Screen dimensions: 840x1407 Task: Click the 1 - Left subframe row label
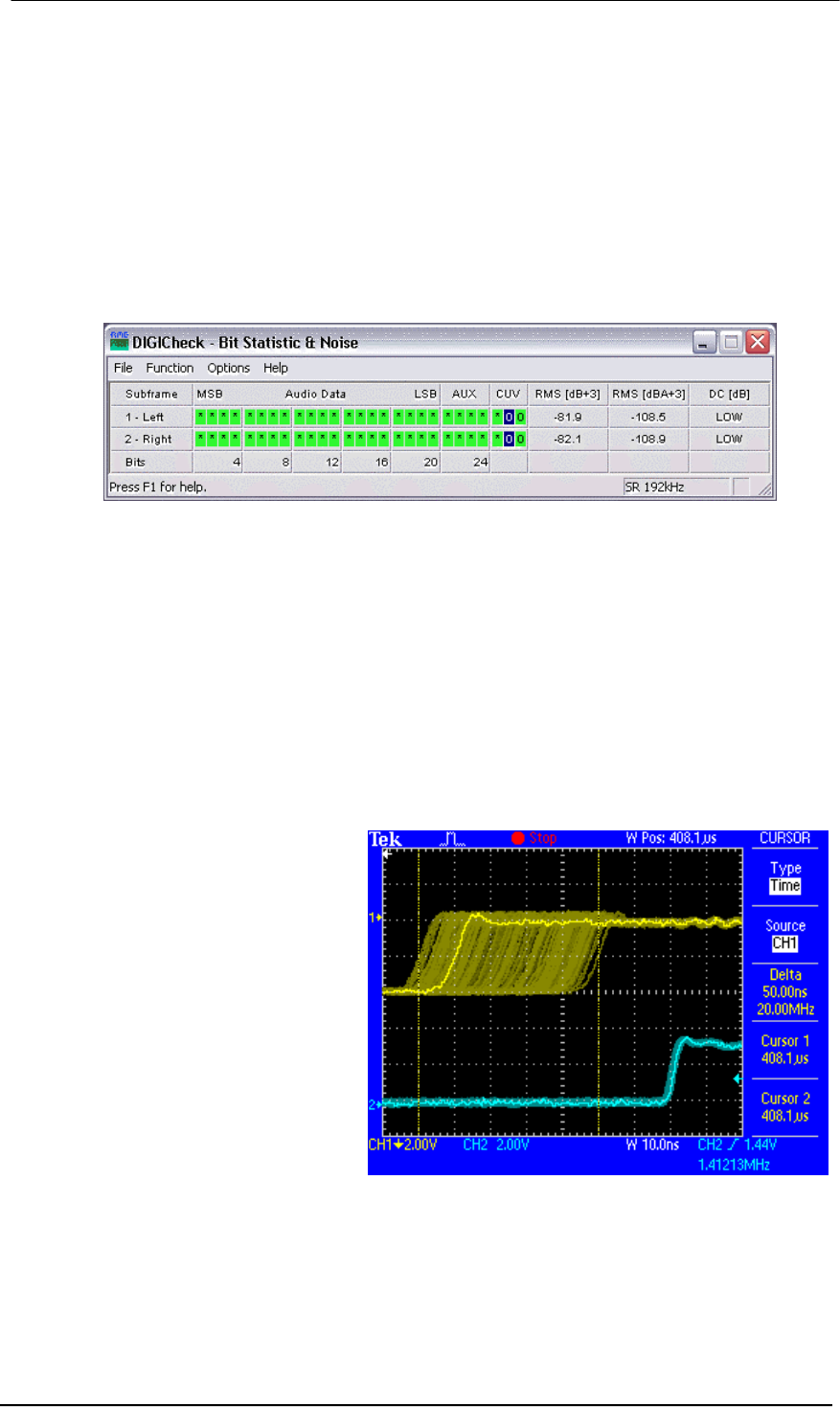[145, 417]
